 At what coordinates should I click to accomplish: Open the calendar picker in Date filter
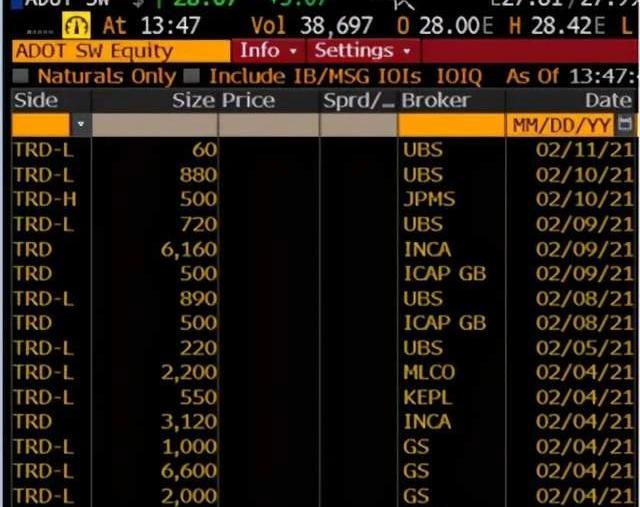(x=626, y=125)
